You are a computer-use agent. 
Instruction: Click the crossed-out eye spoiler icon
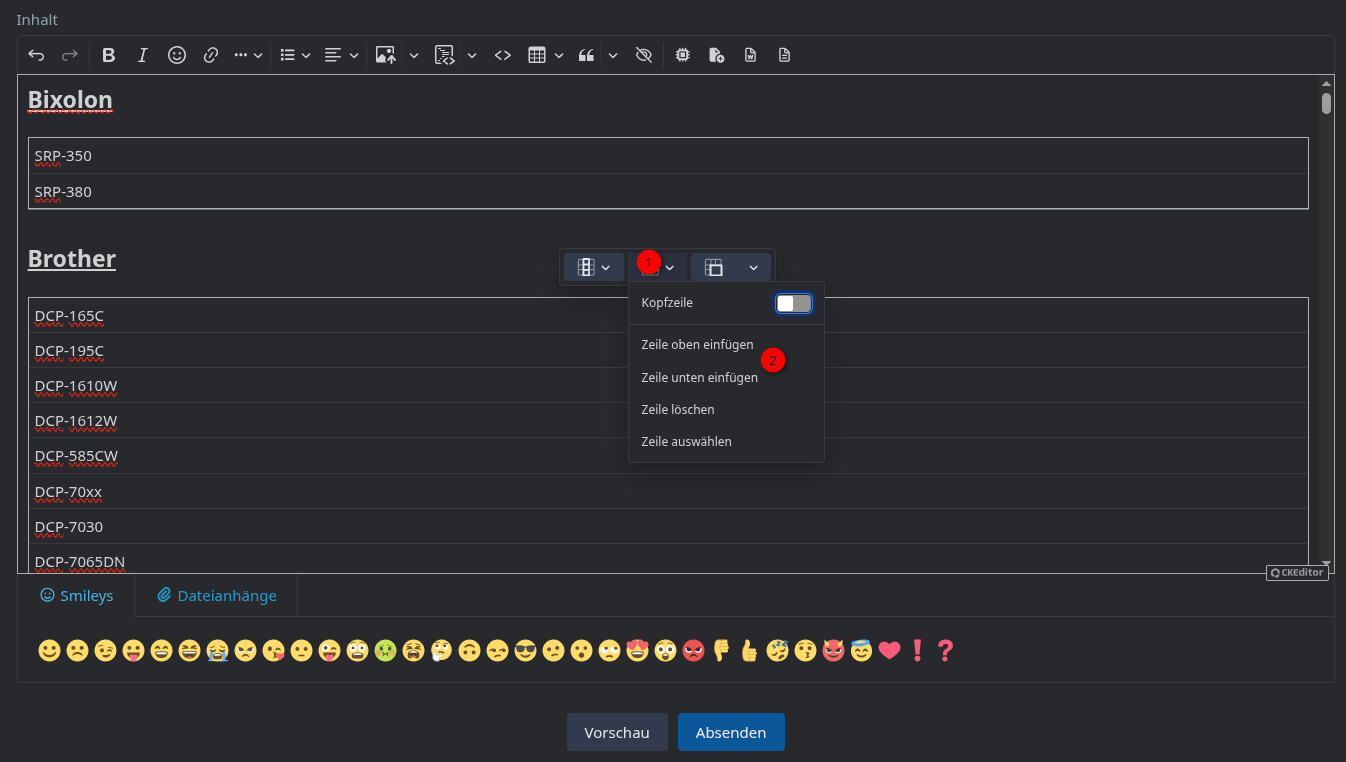pos(644,56)
